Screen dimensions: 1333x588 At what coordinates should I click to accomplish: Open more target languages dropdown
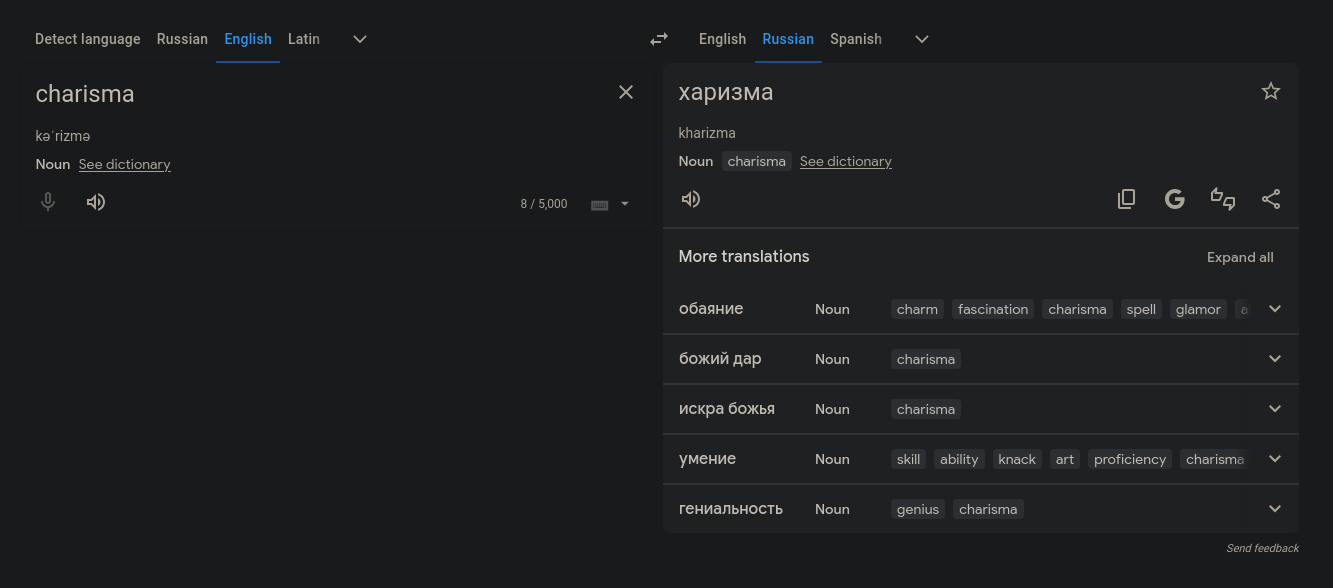click(922, 39)
